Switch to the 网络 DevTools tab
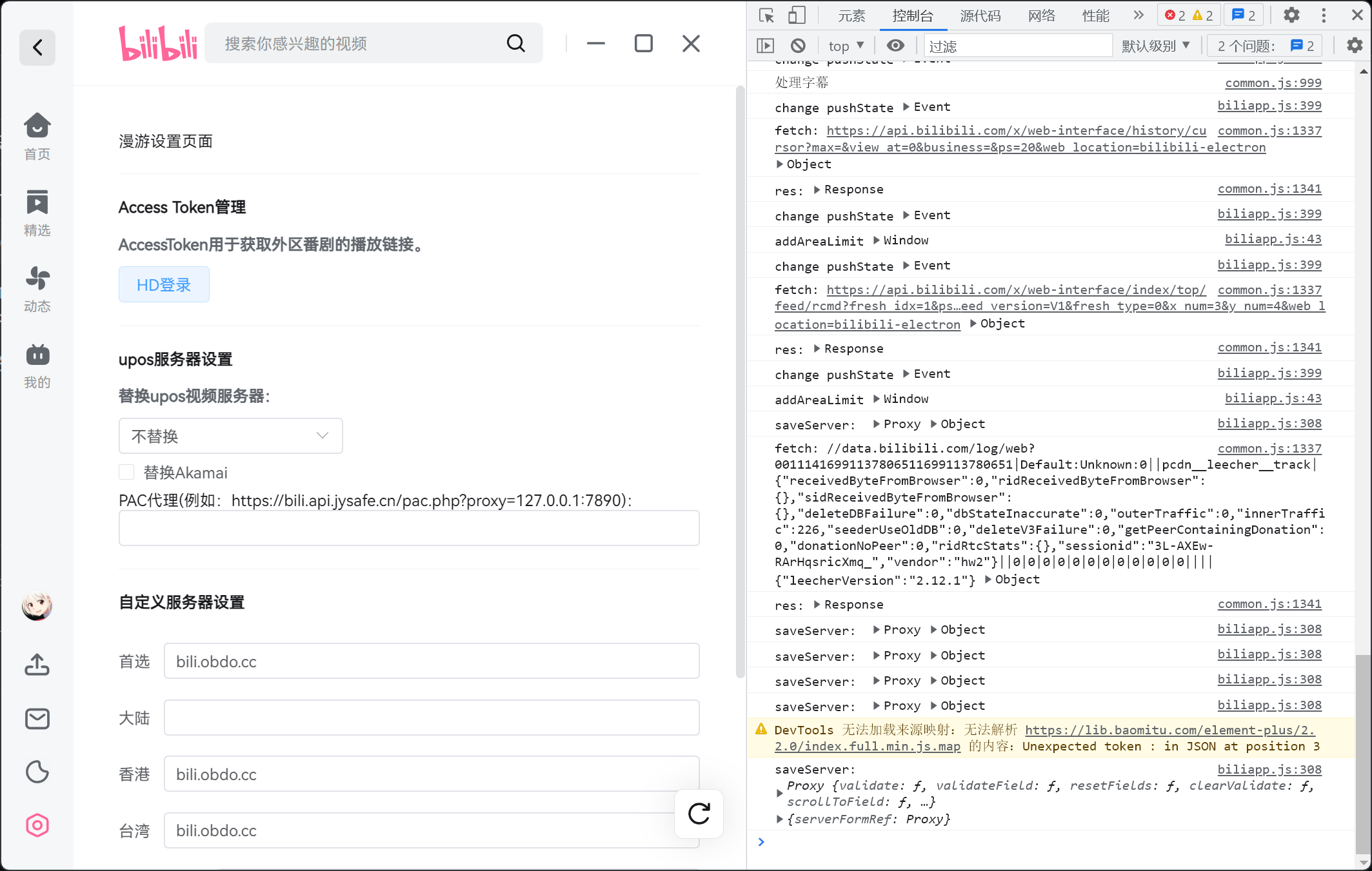Screen dimensions: 1372x871 [1040, 15]
